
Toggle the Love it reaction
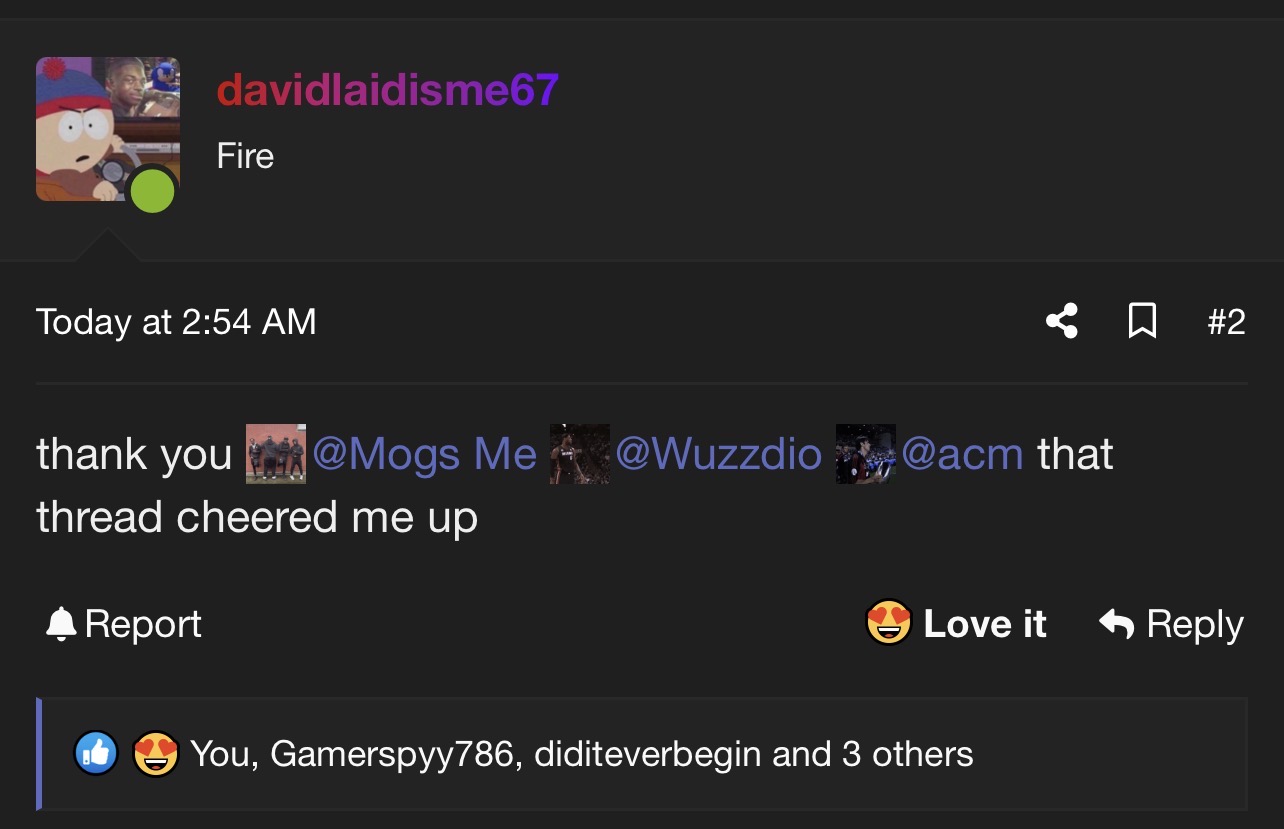pyautogui.click(x=955, y=624)
